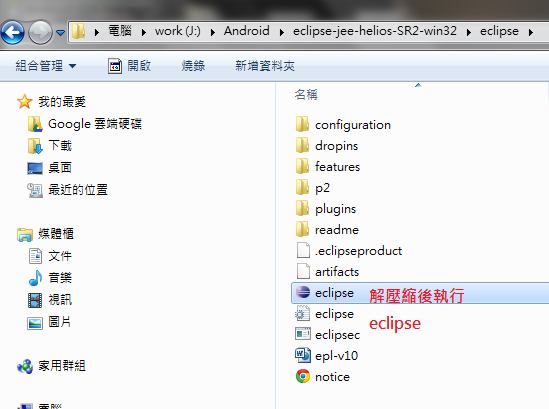549x409 pixels.
Task: Click the desktop monitor icon by 桌面
Action: coord(35,168)
